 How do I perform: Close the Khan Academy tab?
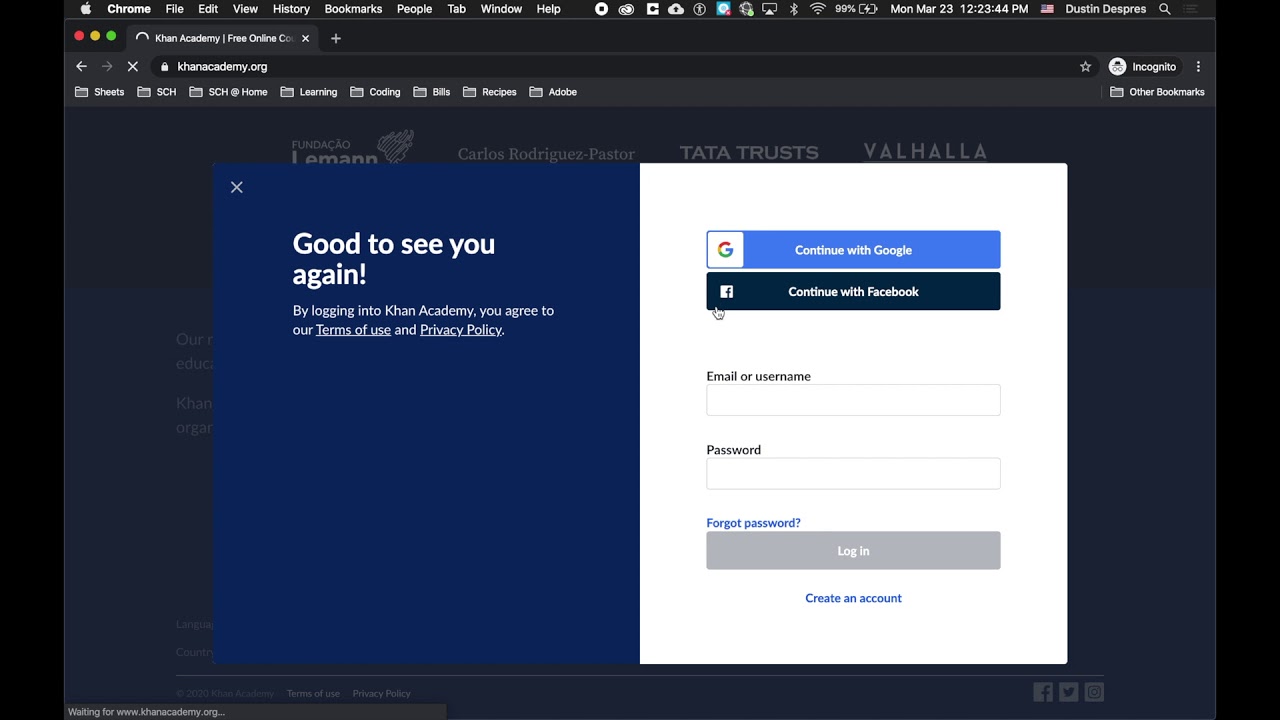306,38
